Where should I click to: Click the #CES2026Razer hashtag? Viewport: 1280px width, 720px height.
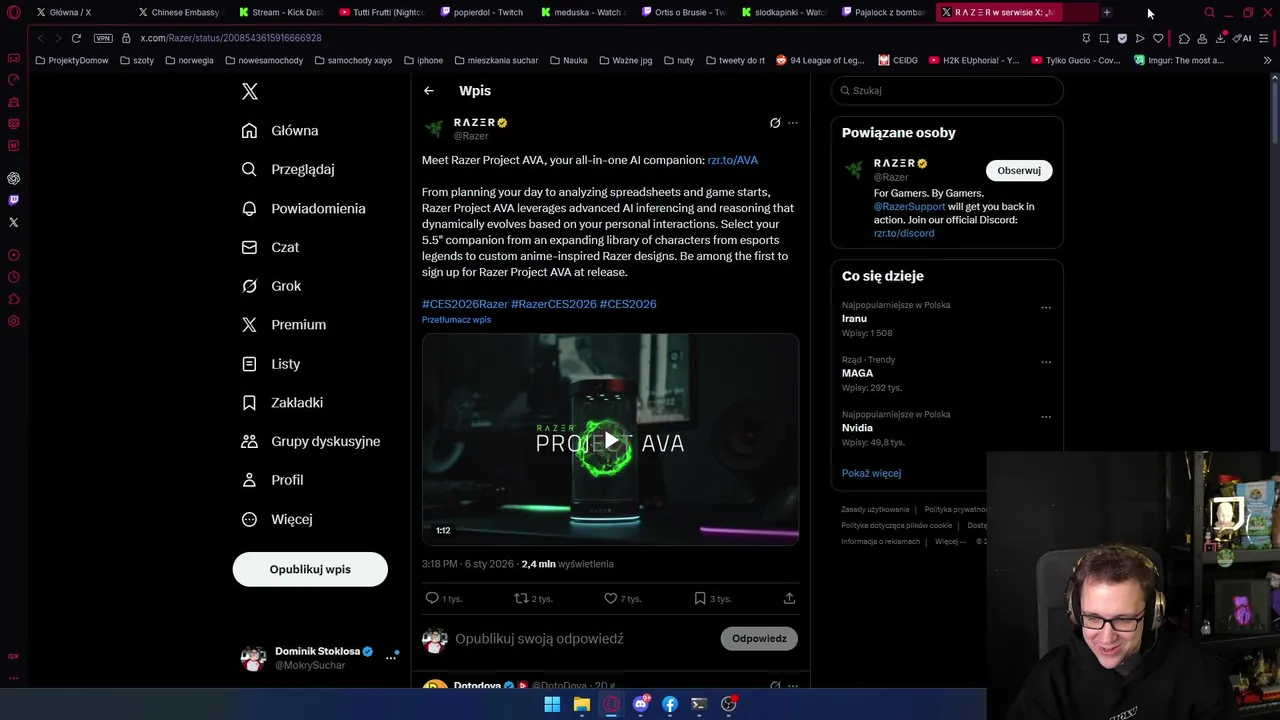click(x=465, y=304)
